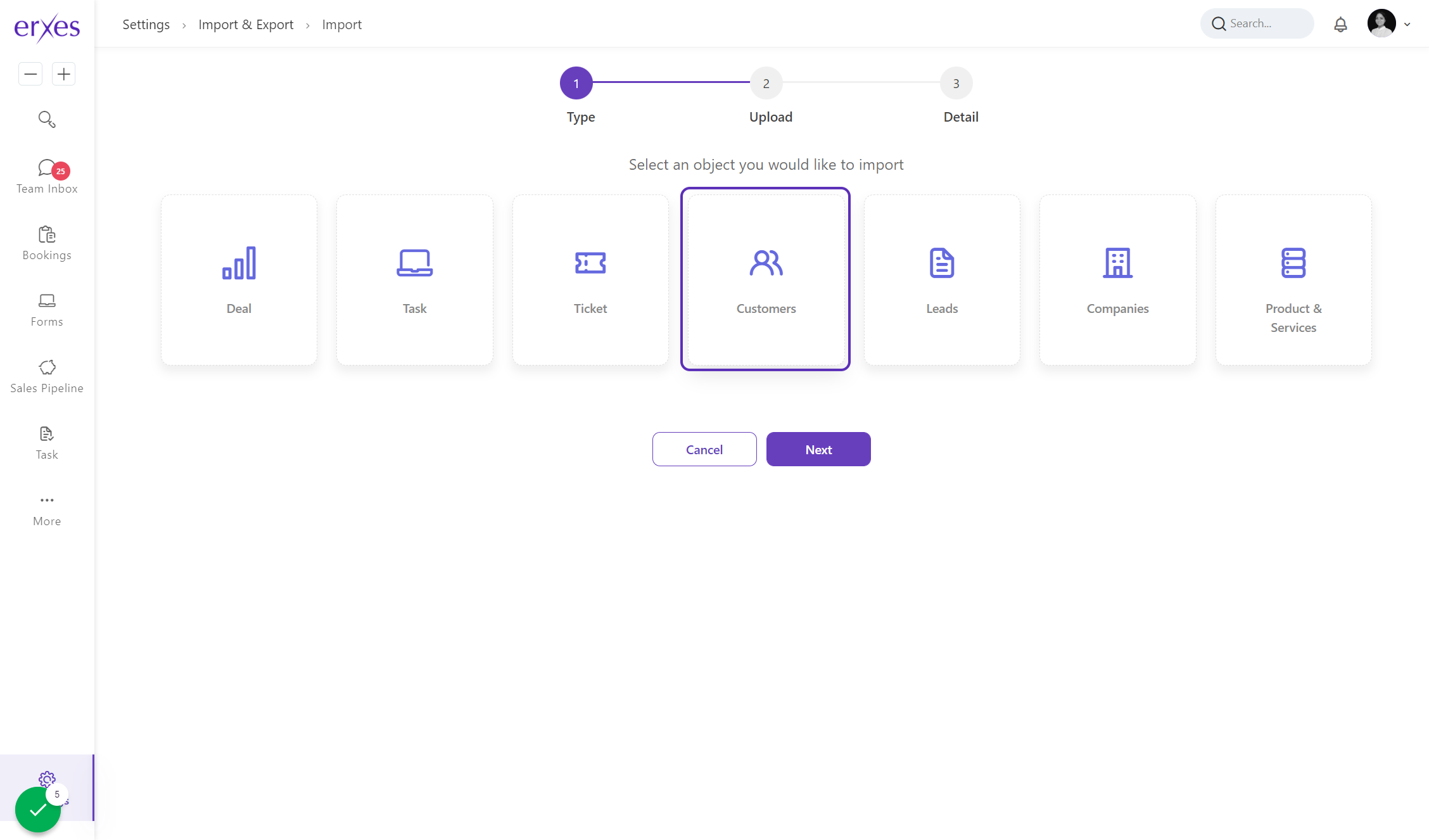Click the plus expand sidebar button

[63, 74]
